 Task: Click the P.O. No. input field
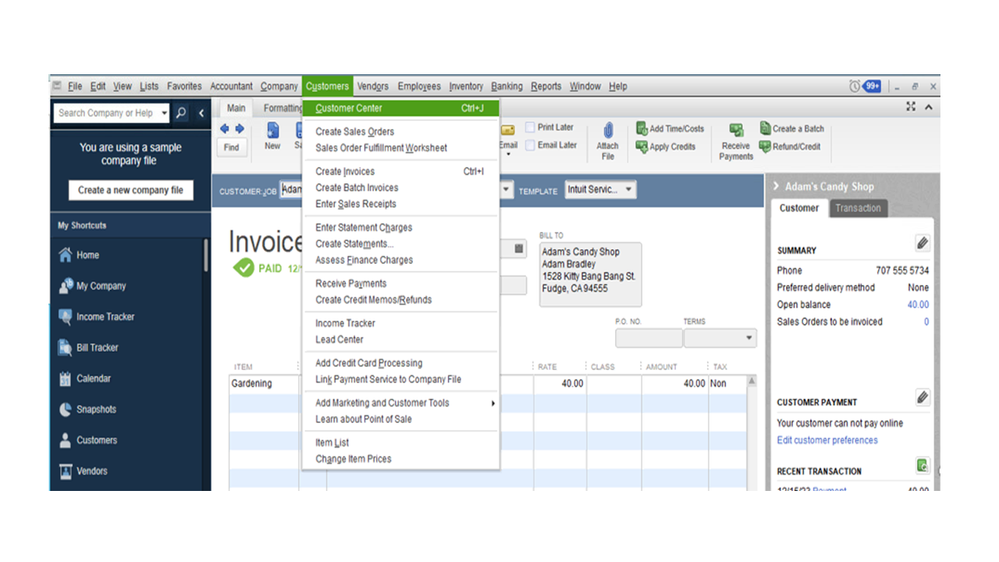[x=649, y=338]
